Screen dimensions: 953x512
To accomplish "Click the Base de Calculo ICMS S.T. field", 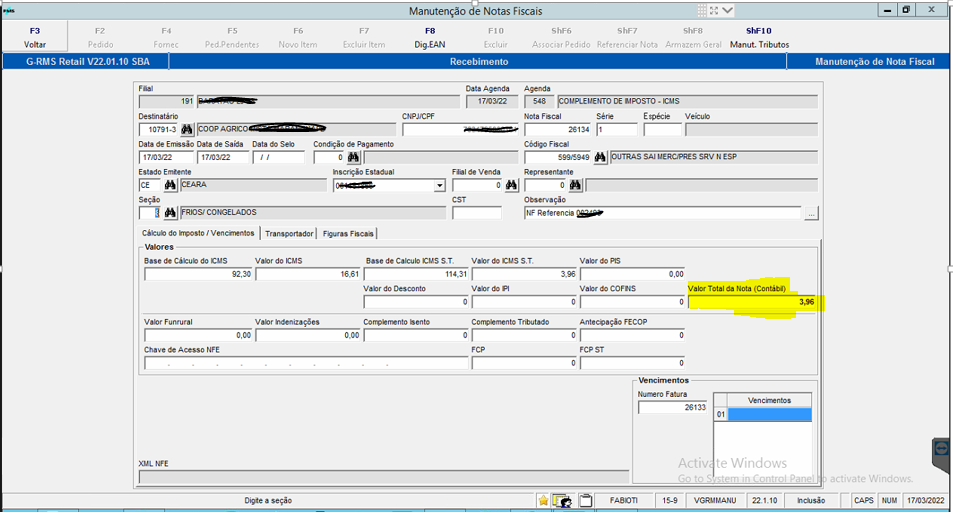I will 416,274.
